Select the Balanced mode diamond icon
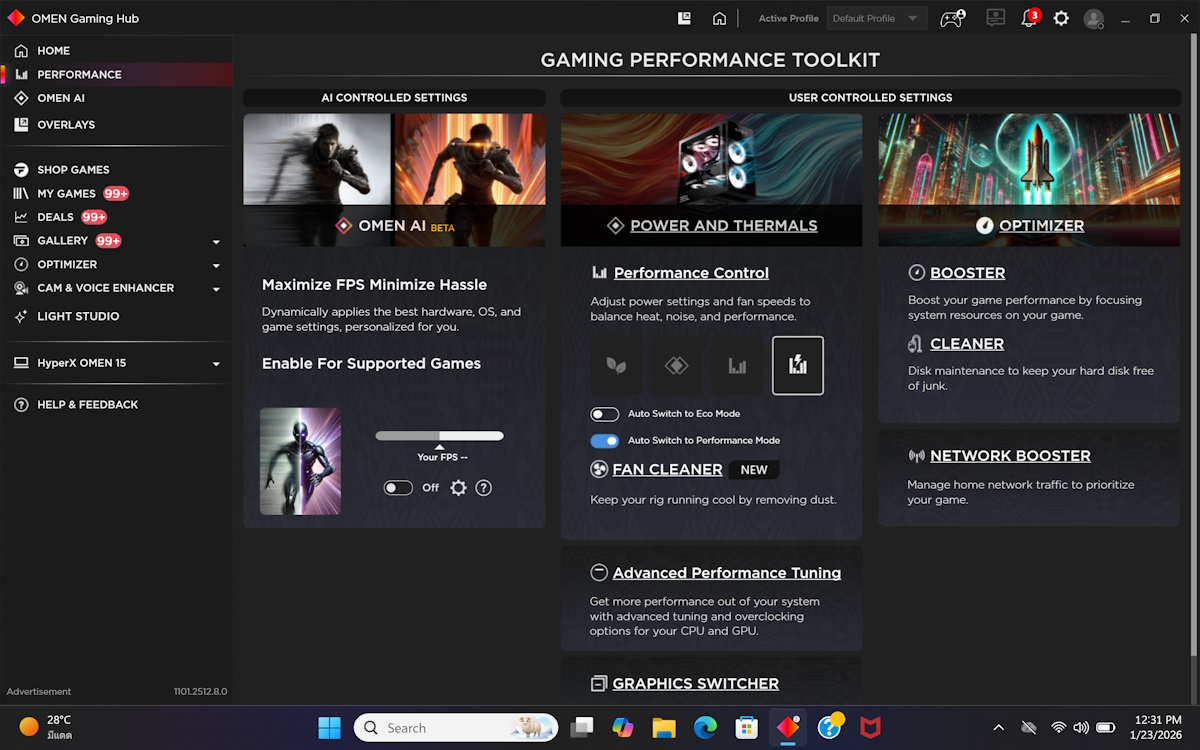 pyautogui.click(x=677, y=366)
